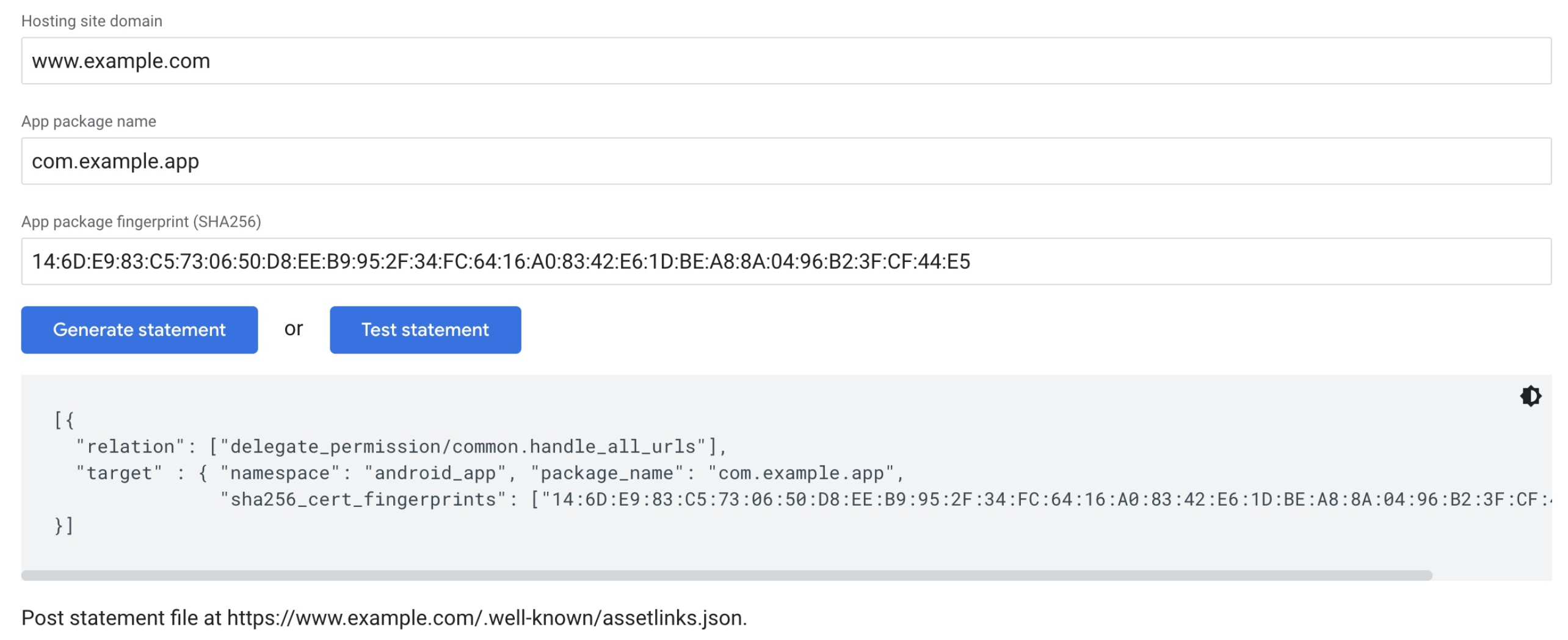Image resolution: width=1568 pixels, height=640 pixels.
Task: Focus the App package name field
Action: [786, 161]
